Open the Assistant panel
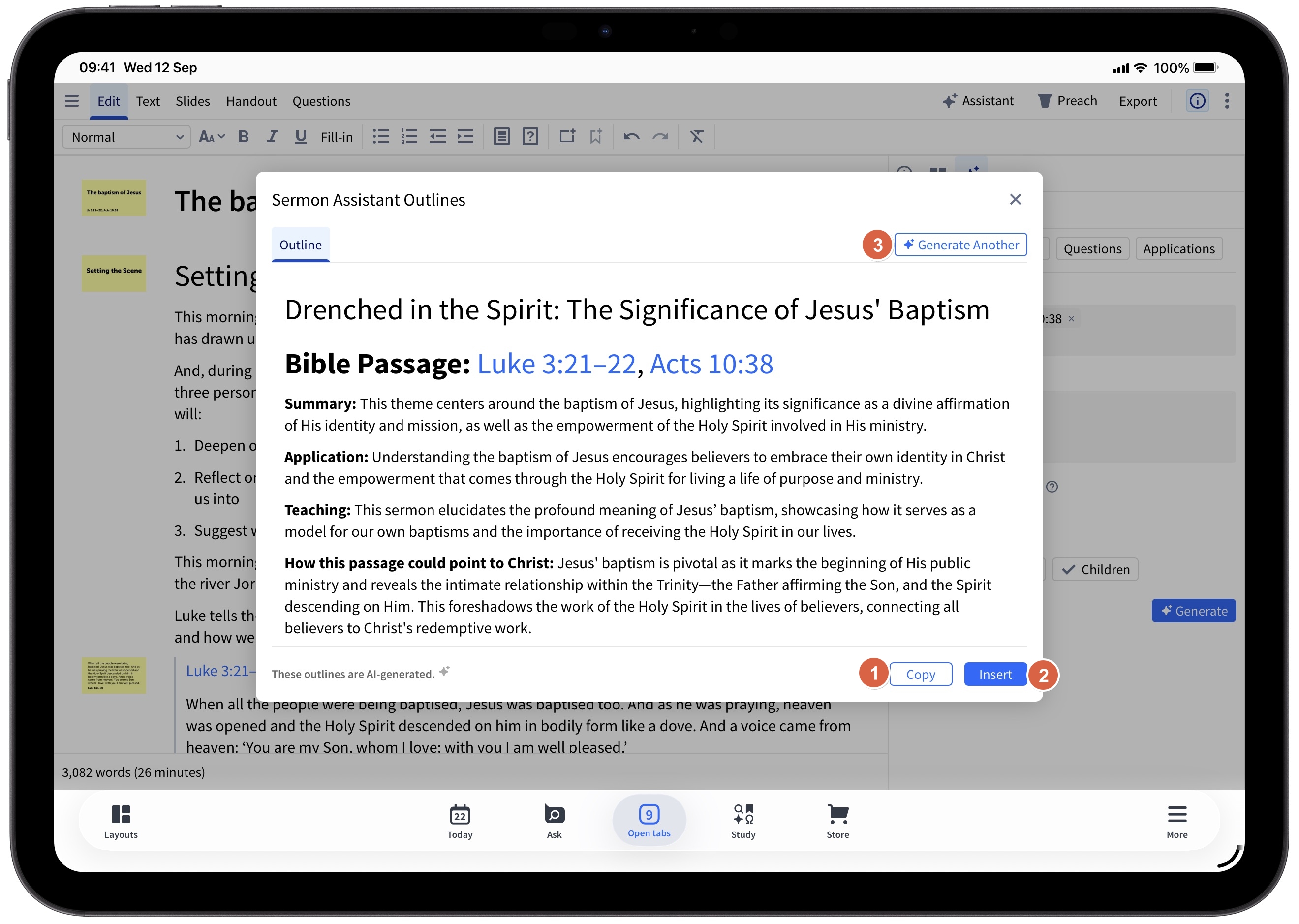 point(978,101)
